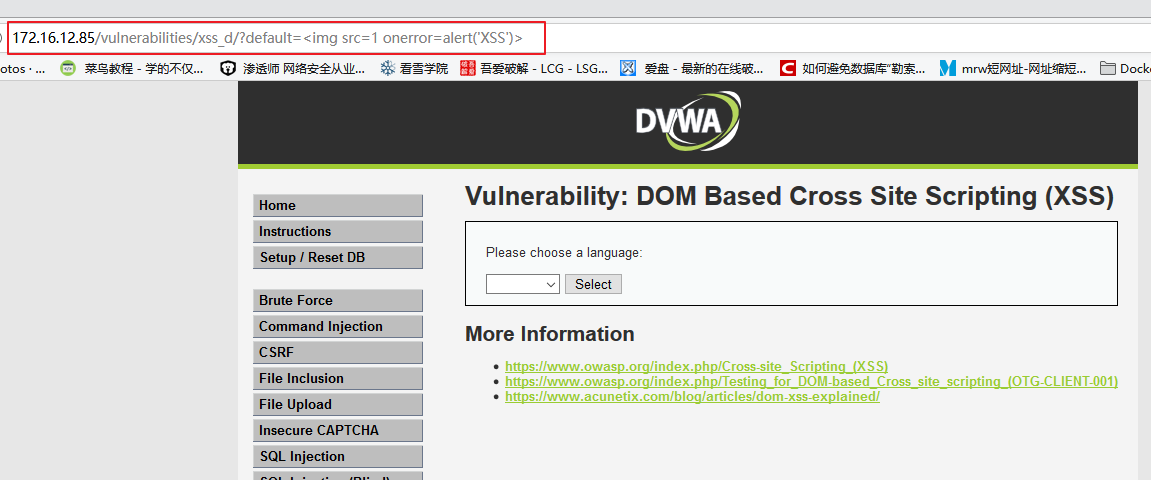The height and width of the screenshot is (480, 1151).
Task: Open the 爱盘 blue bookmark icon
Action: coord(628,69)
